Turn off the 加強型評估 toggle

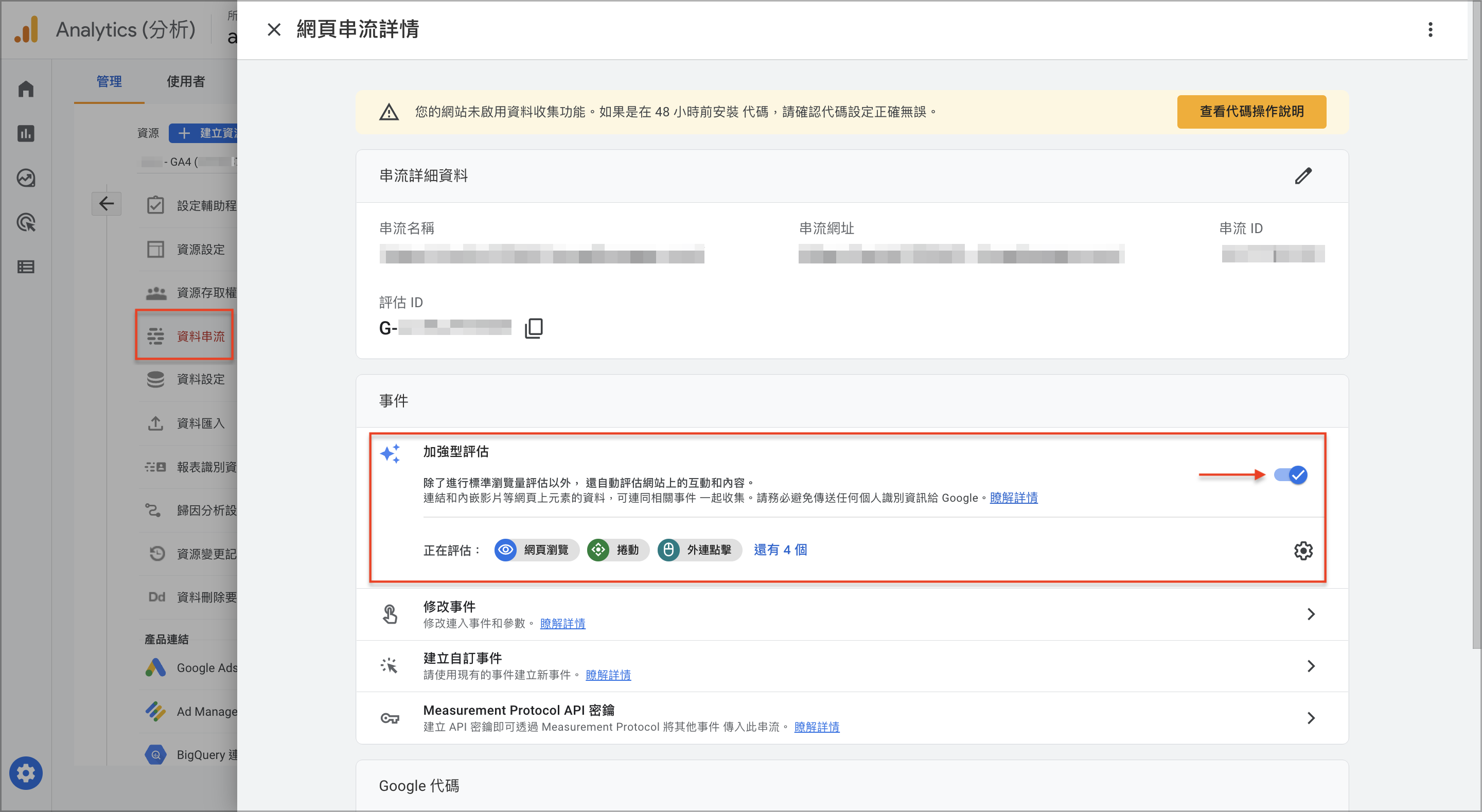(x=1291, y=475)
